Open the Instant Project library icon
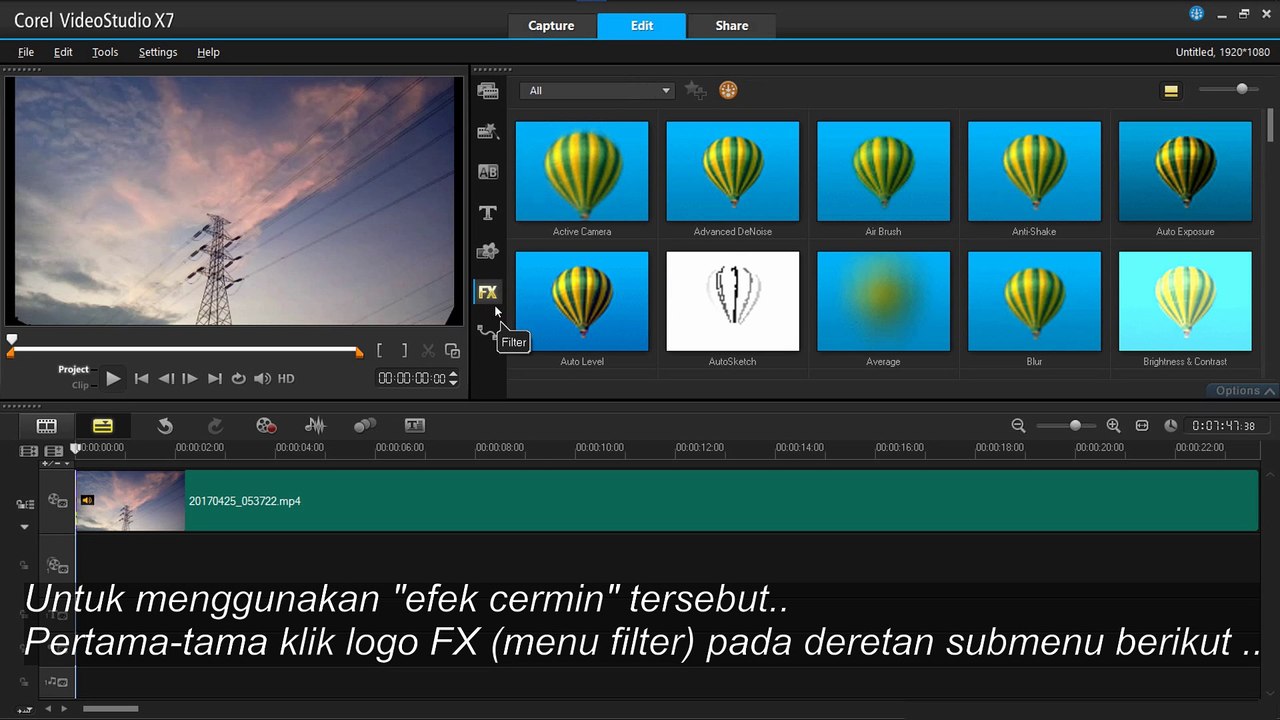 coord(488,131)
